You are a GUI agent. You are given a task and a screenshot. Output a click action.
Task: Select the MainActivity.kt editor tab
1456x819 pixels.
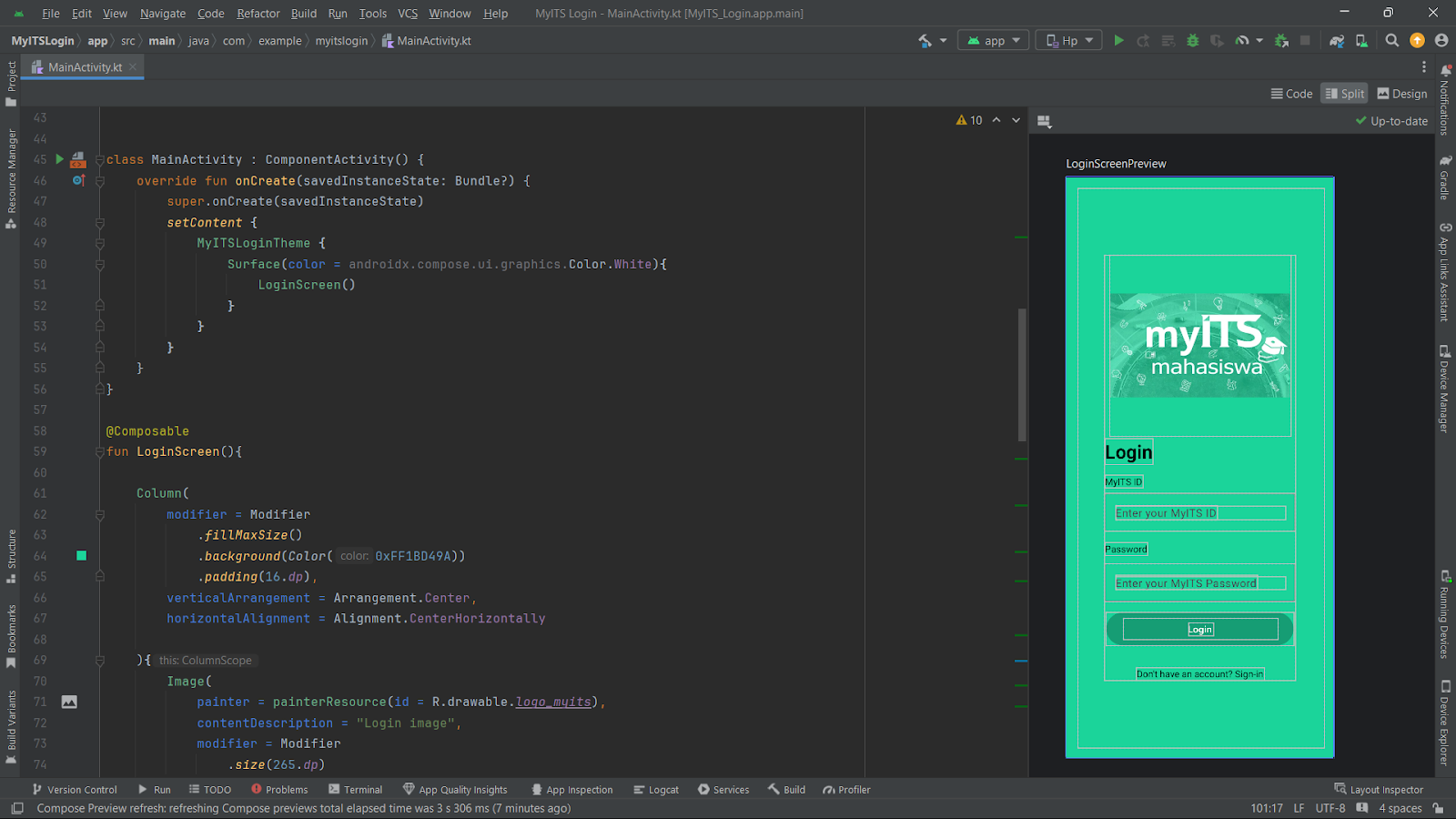[x=84, y=66]
